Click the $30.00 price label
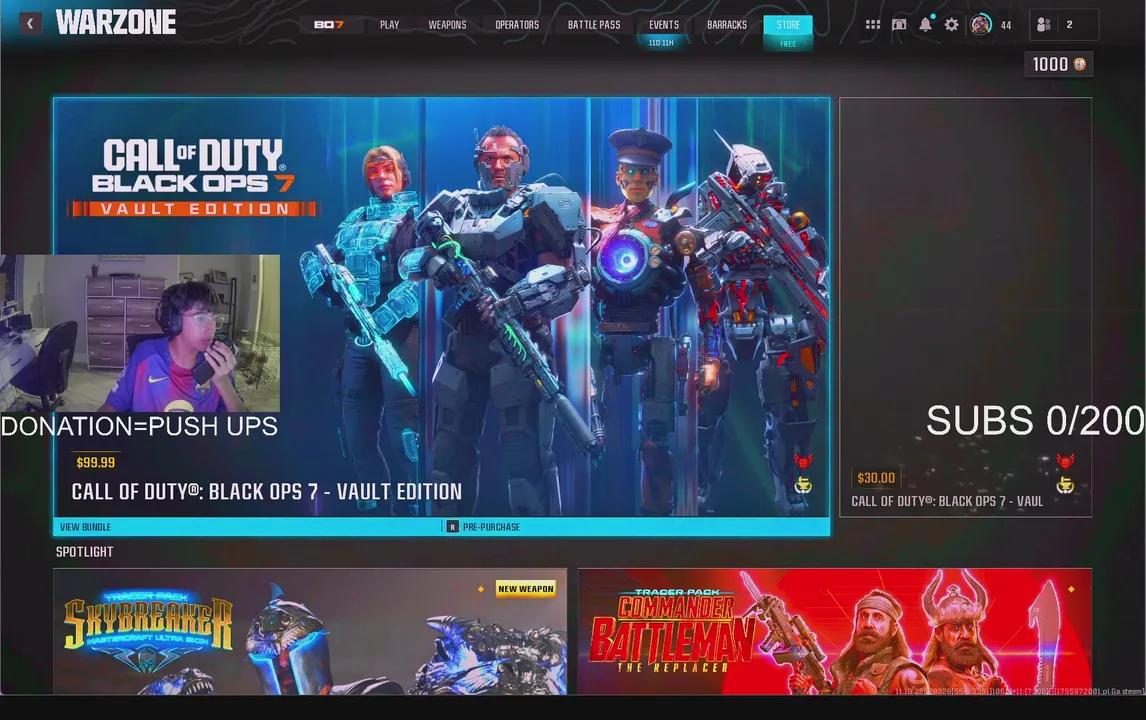This screenshot has width=1146, height=720. click(876, 478)
